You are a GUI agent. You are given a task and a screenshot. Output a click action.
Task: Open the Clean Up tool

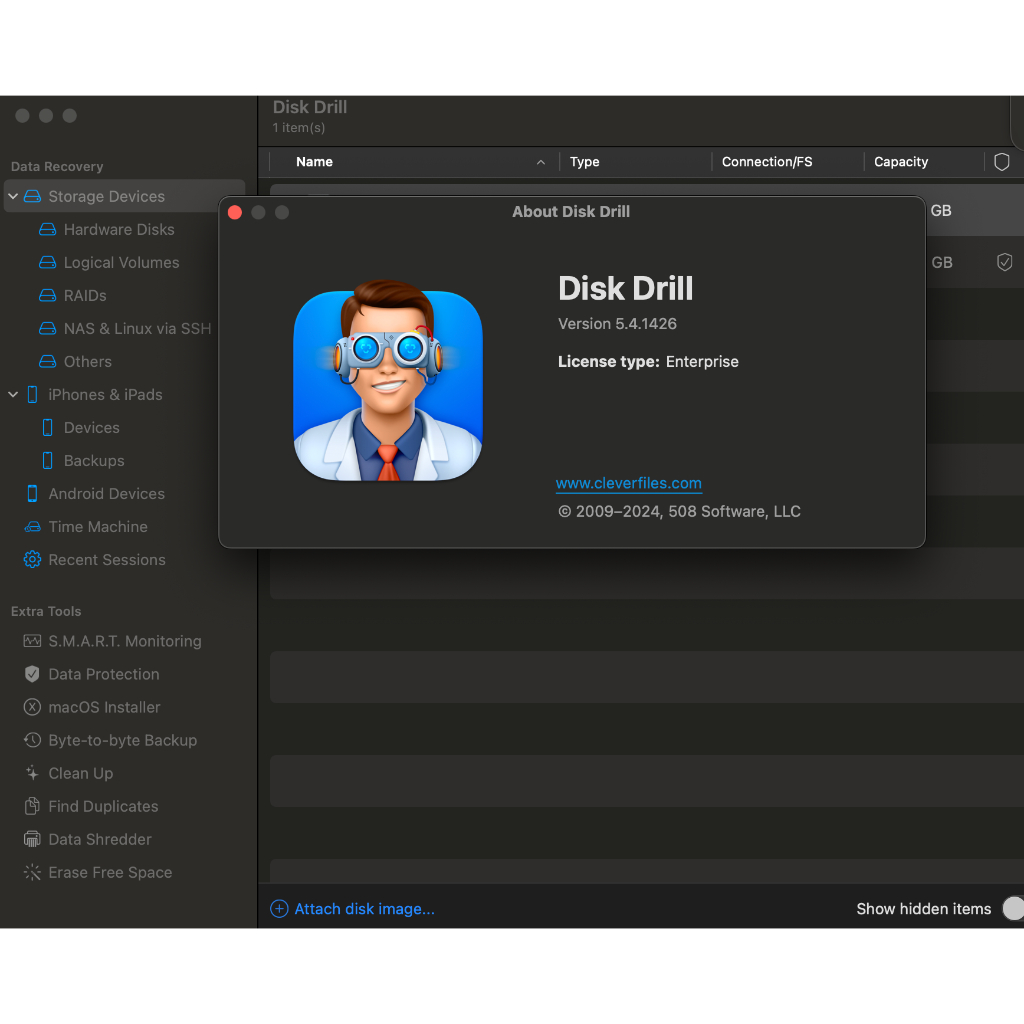[69, 773]
